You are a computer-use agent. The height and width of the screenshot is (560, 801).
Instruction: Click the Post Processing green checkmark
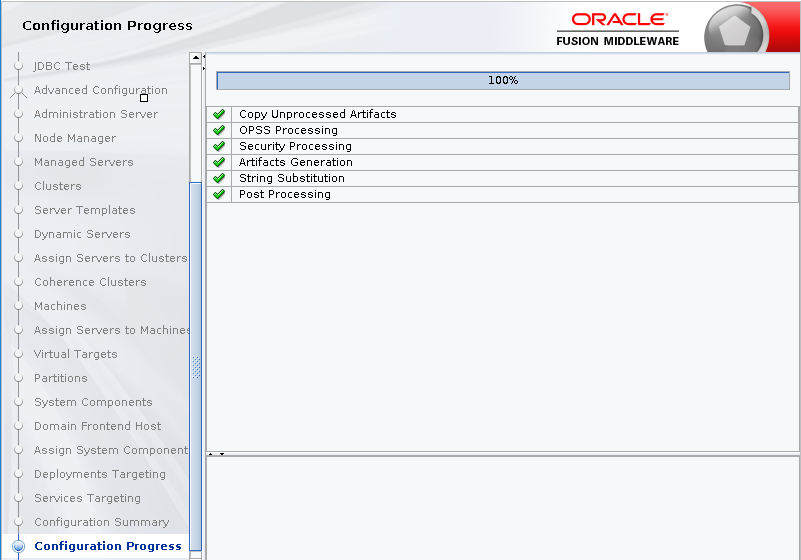219,194
